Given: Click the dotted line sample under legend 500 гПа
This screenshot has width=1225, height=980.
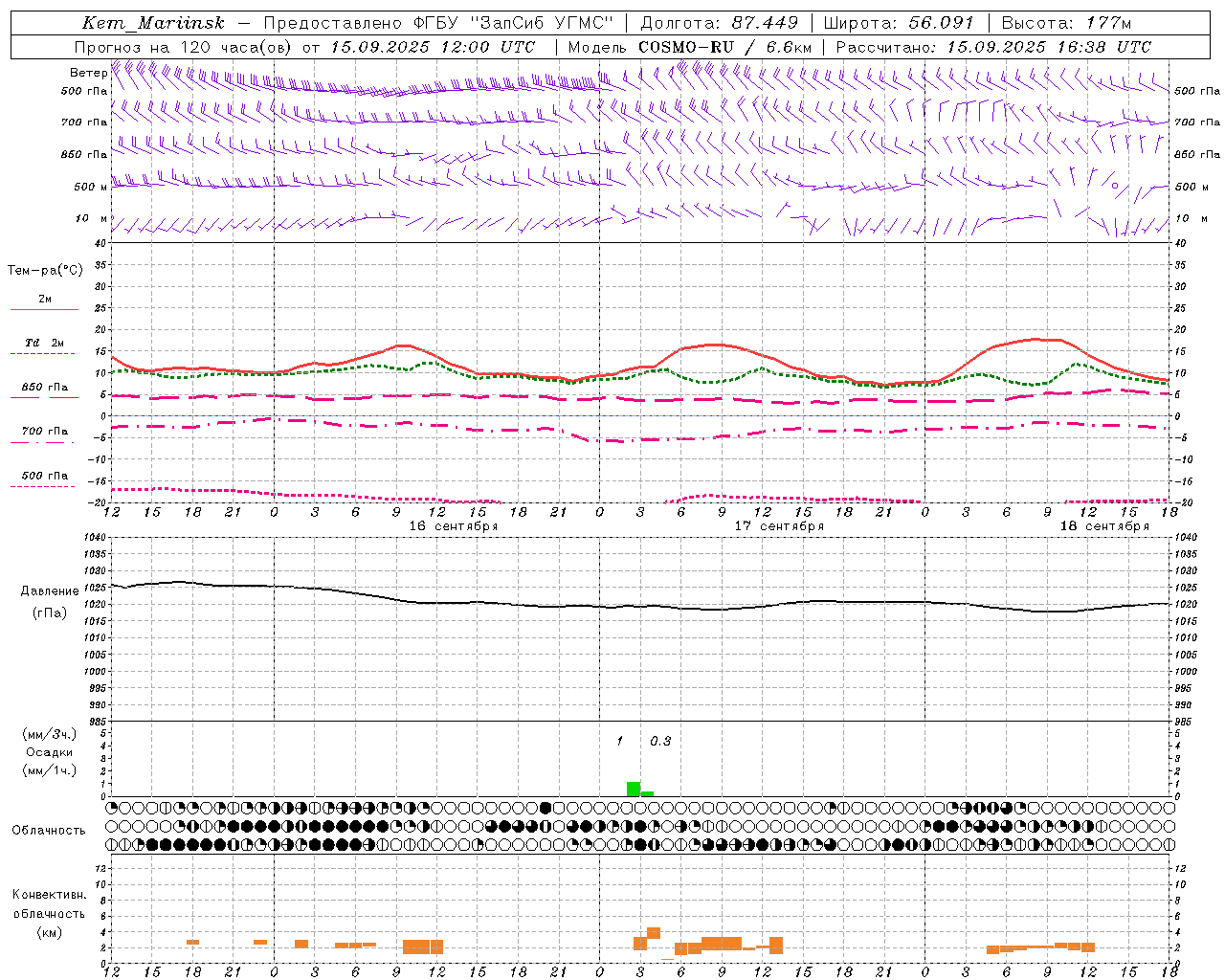Looking at the screenshot, I should (x=42, y=487).
